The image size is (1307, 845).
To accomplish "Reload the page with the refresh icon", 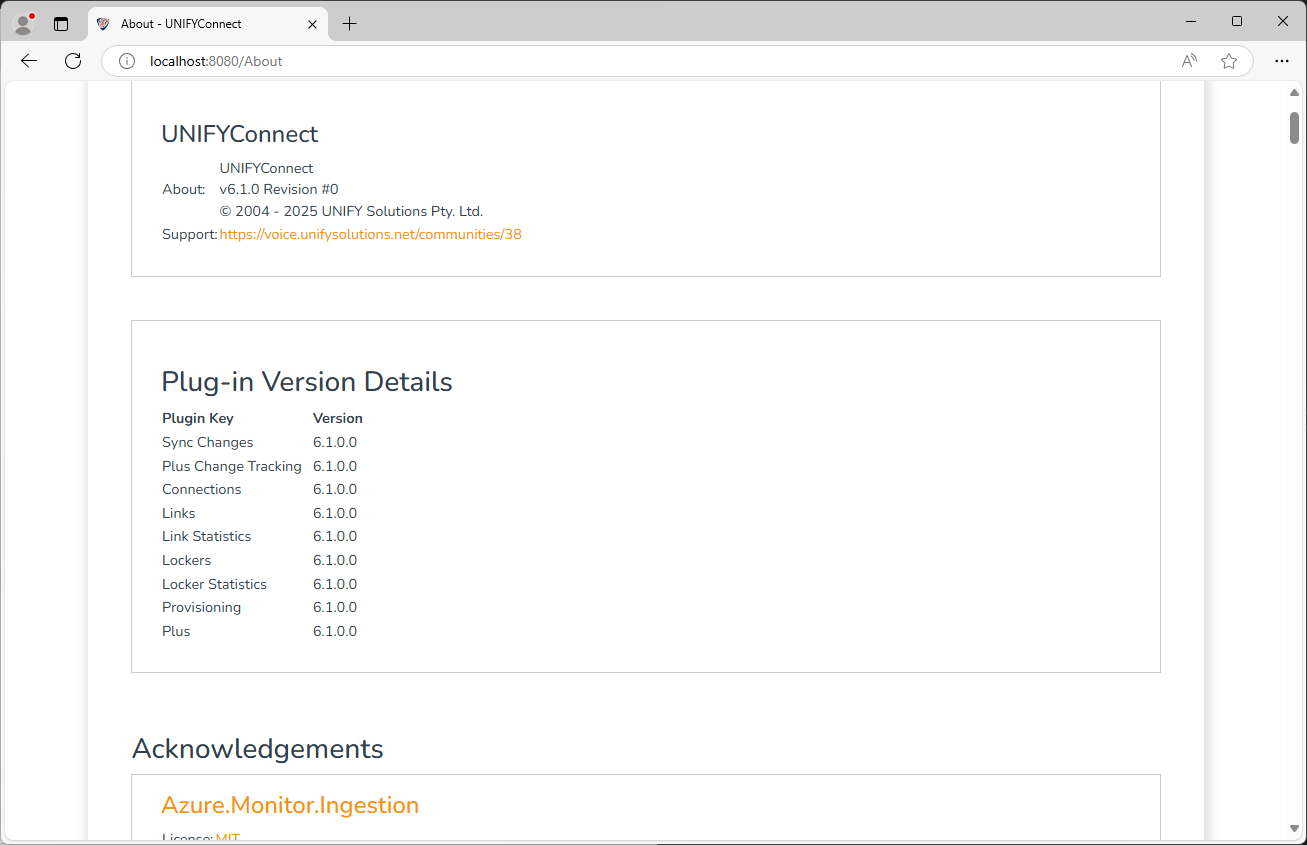I will (x=73, y=61).
